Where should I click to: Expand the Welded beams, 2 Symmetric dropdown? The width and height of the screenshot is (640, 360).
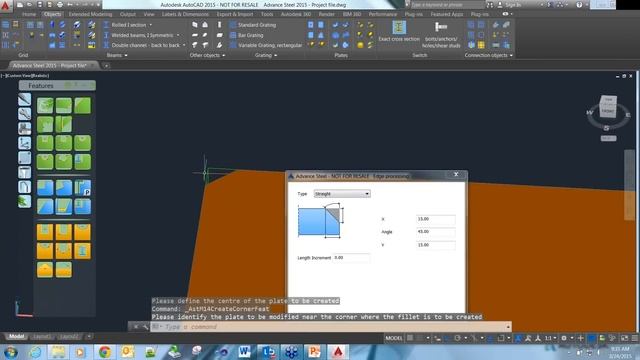(x=178, y=35)
